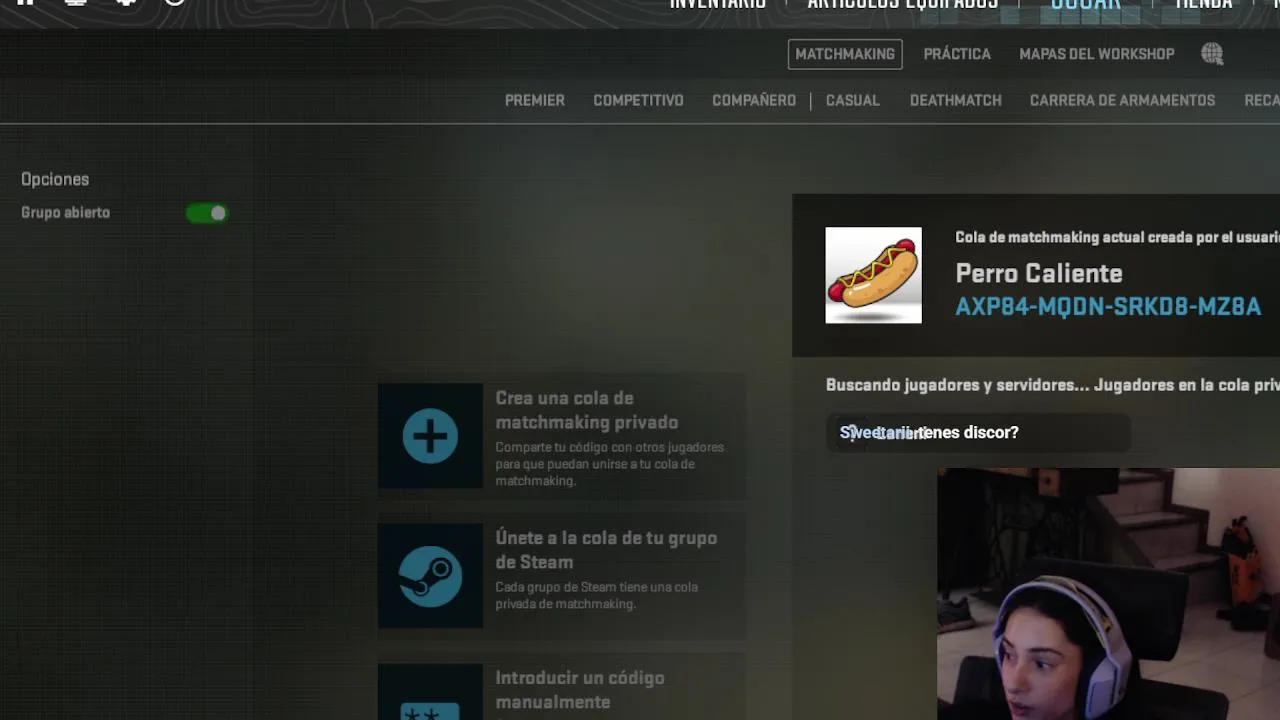Select the Casual game mode
This screenshot has height=720, width=1280.
(853, 100)
